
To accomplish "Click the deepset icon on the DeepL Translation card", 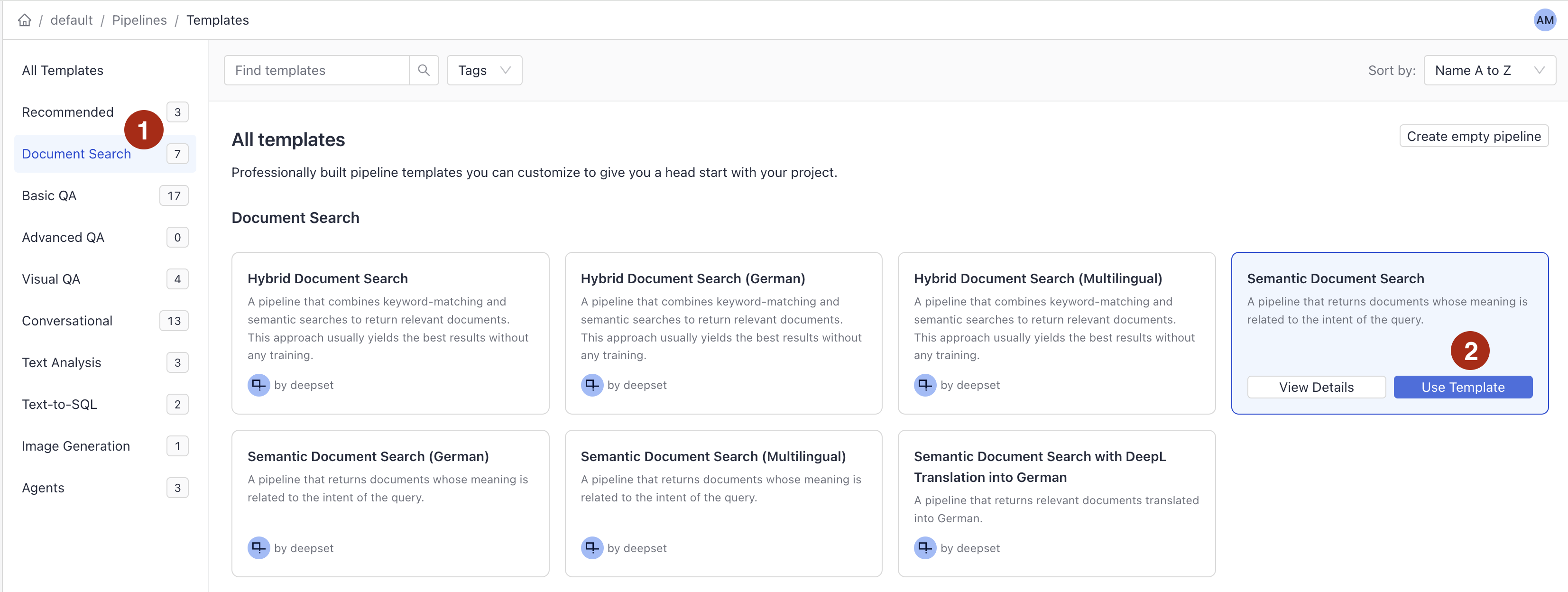I will [924, 547].
